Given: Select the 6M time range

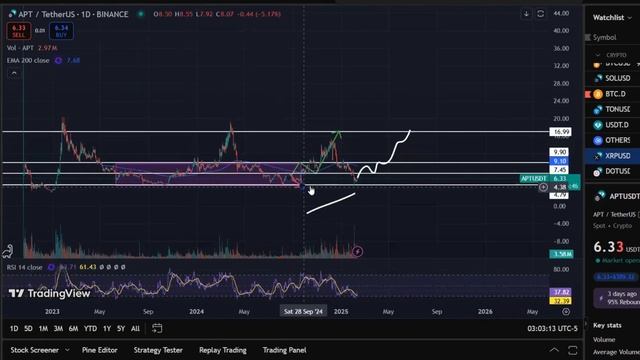Looking at the screenshot, I should (x=73, y=329).
